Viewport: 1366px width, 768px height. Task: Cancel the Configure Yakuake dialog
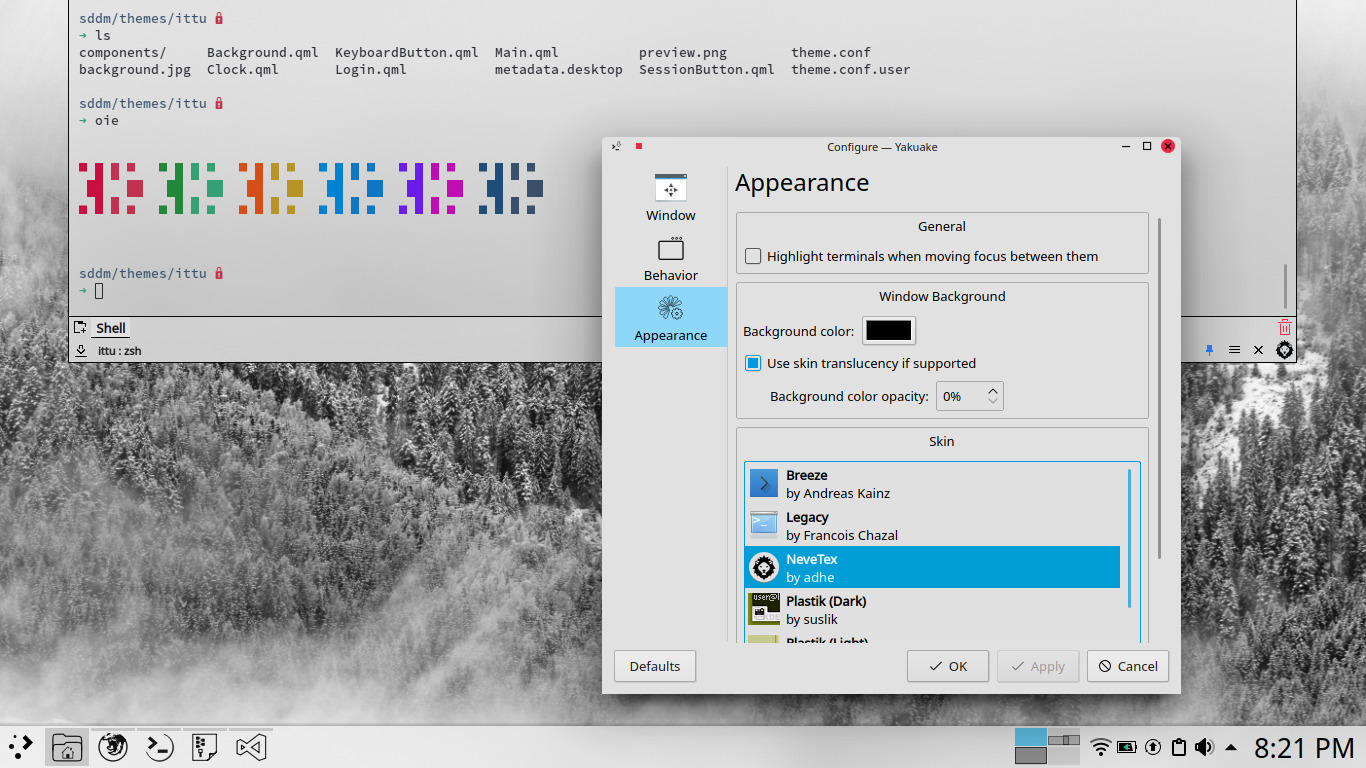[x=1128, y=666]
